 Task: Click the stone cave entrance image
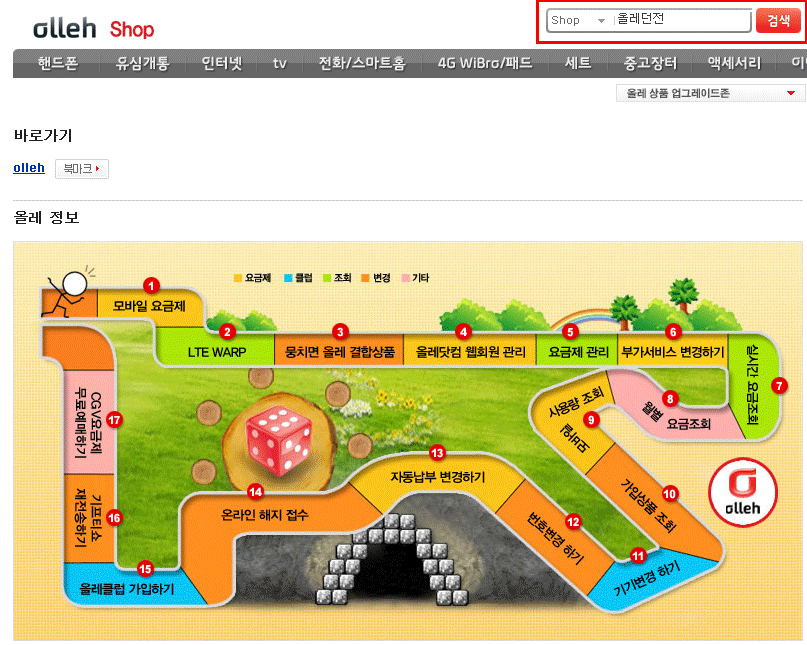coord(392,559)
